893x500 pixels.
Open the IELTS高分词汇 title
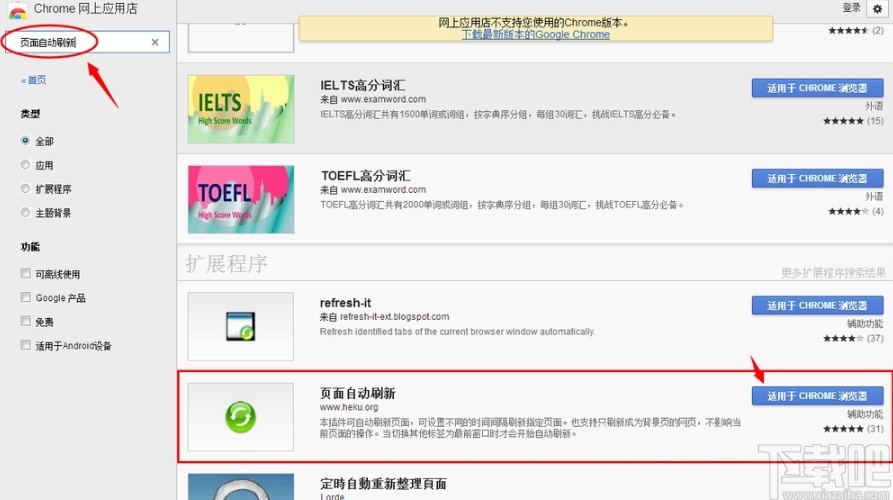pyautogui.click(x=363, y=85)
